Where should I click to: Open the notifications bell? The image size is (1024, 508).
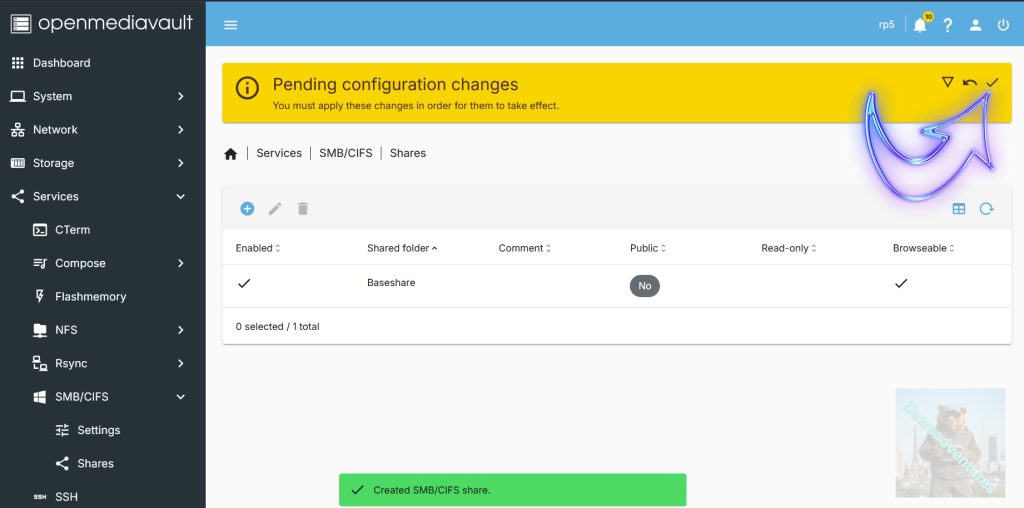(920, 25)
